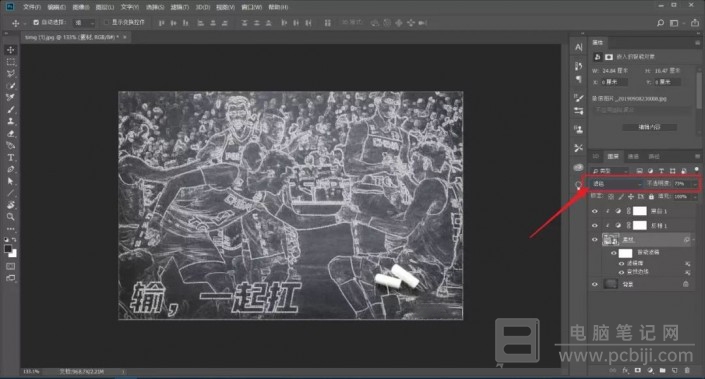Open the Properties panel flyout menu
The width and height of the screenshot is (705, 379).
tap(697, 43)
